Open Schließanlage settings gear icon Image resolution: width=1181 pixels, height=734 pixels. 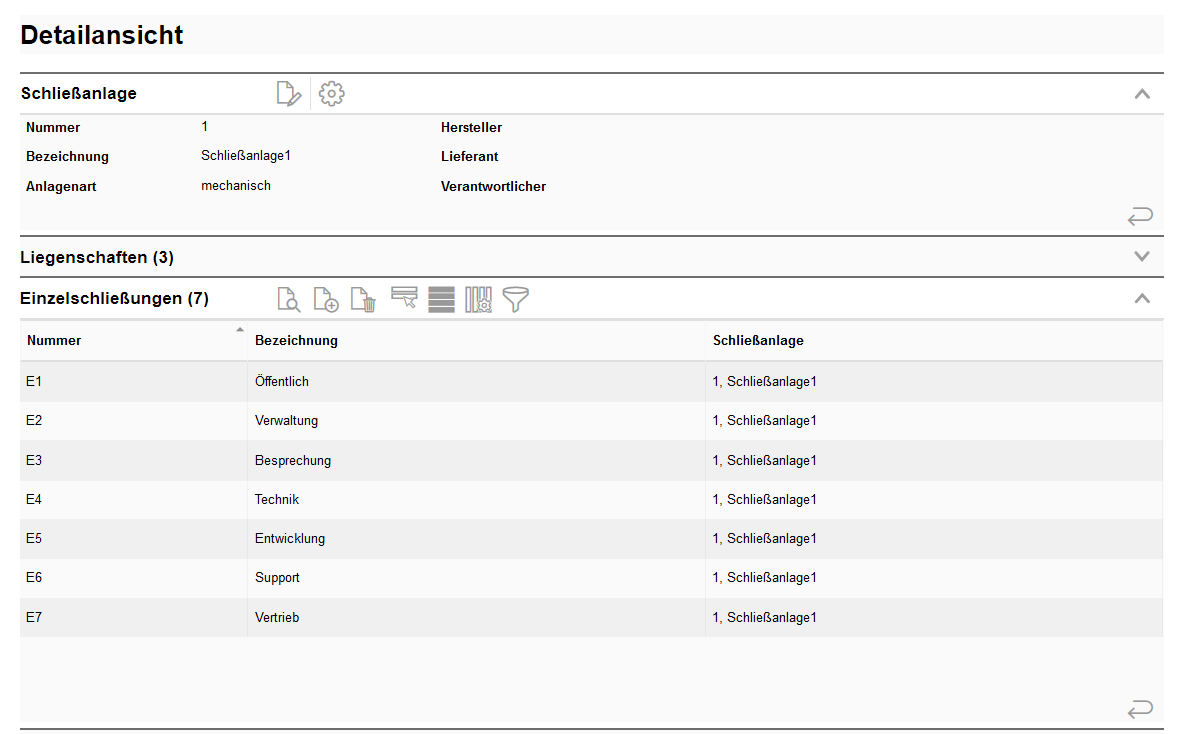click(x=331, y=94)
